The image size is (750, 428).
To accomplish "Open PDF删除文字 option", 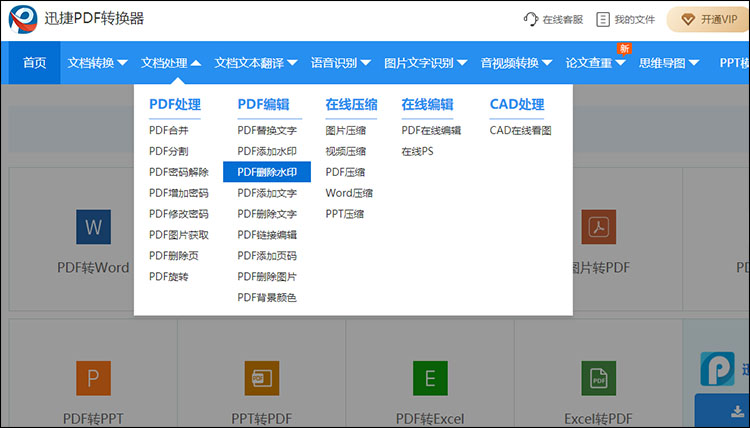I will tap(267, 214).
